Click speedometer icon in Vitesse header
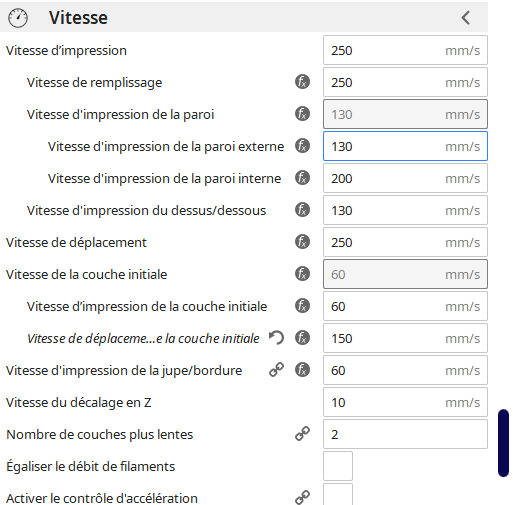 pyautogui.click(x=18, y=18)
